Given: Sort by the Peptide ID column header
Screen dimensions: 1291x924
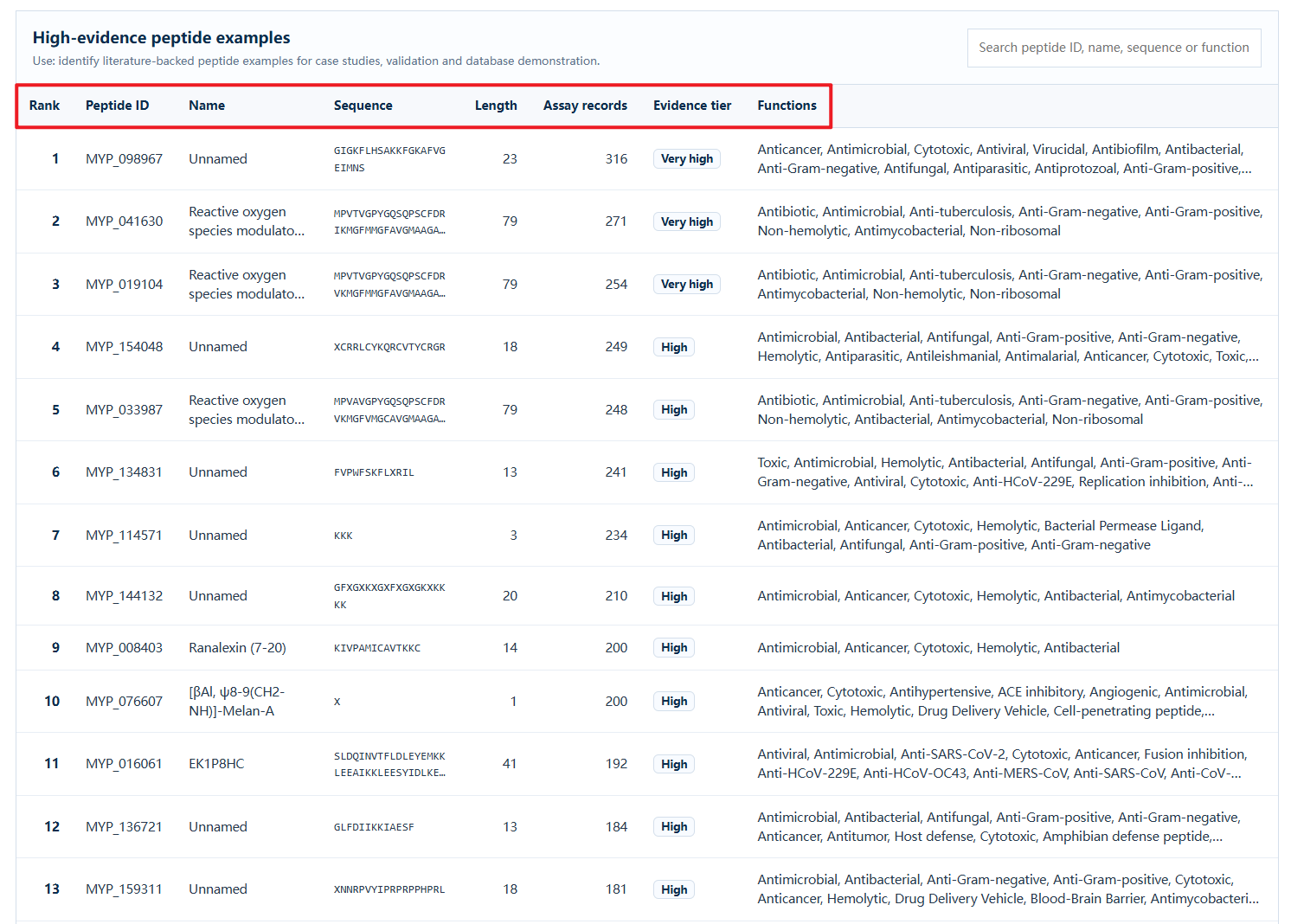Looking at the screenshot, I should point(117,106).
